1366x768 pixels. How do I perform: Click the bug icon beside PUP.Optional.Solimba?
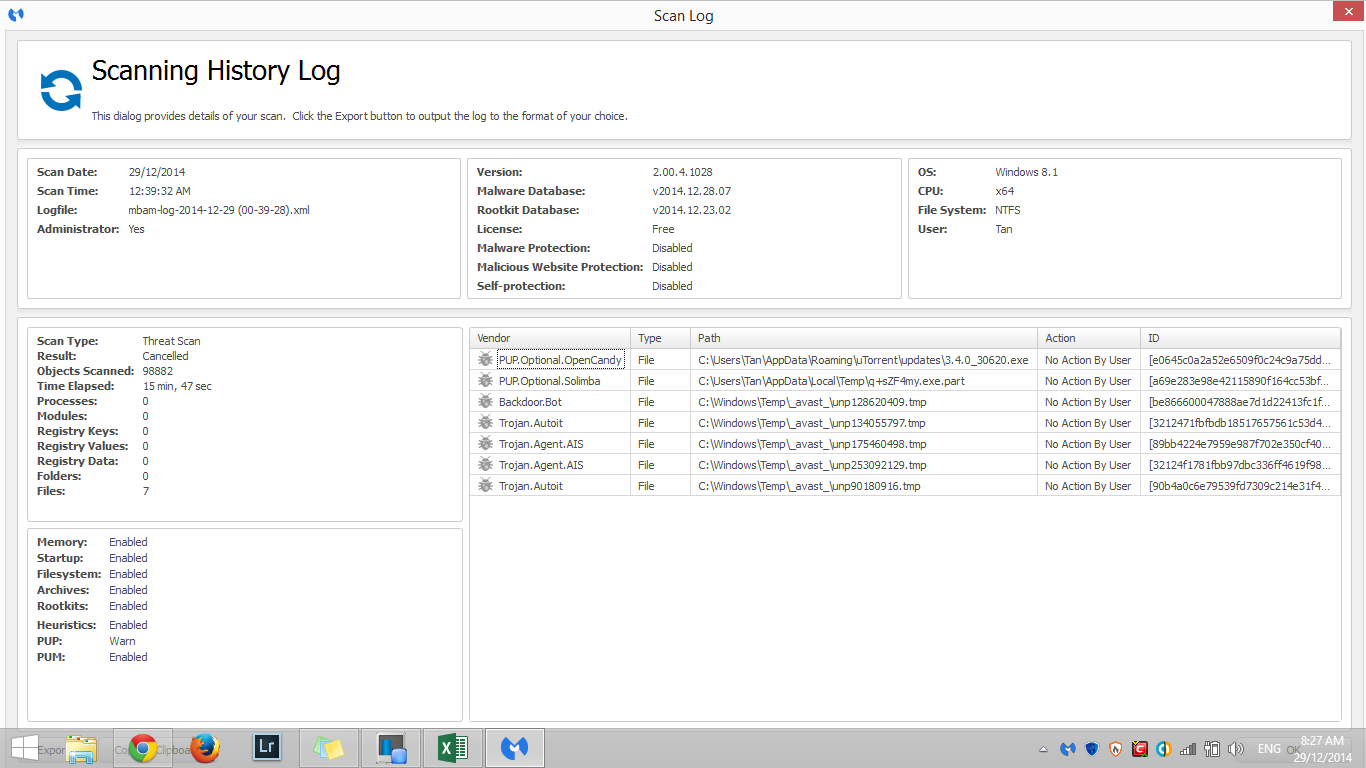pos(486,381)
